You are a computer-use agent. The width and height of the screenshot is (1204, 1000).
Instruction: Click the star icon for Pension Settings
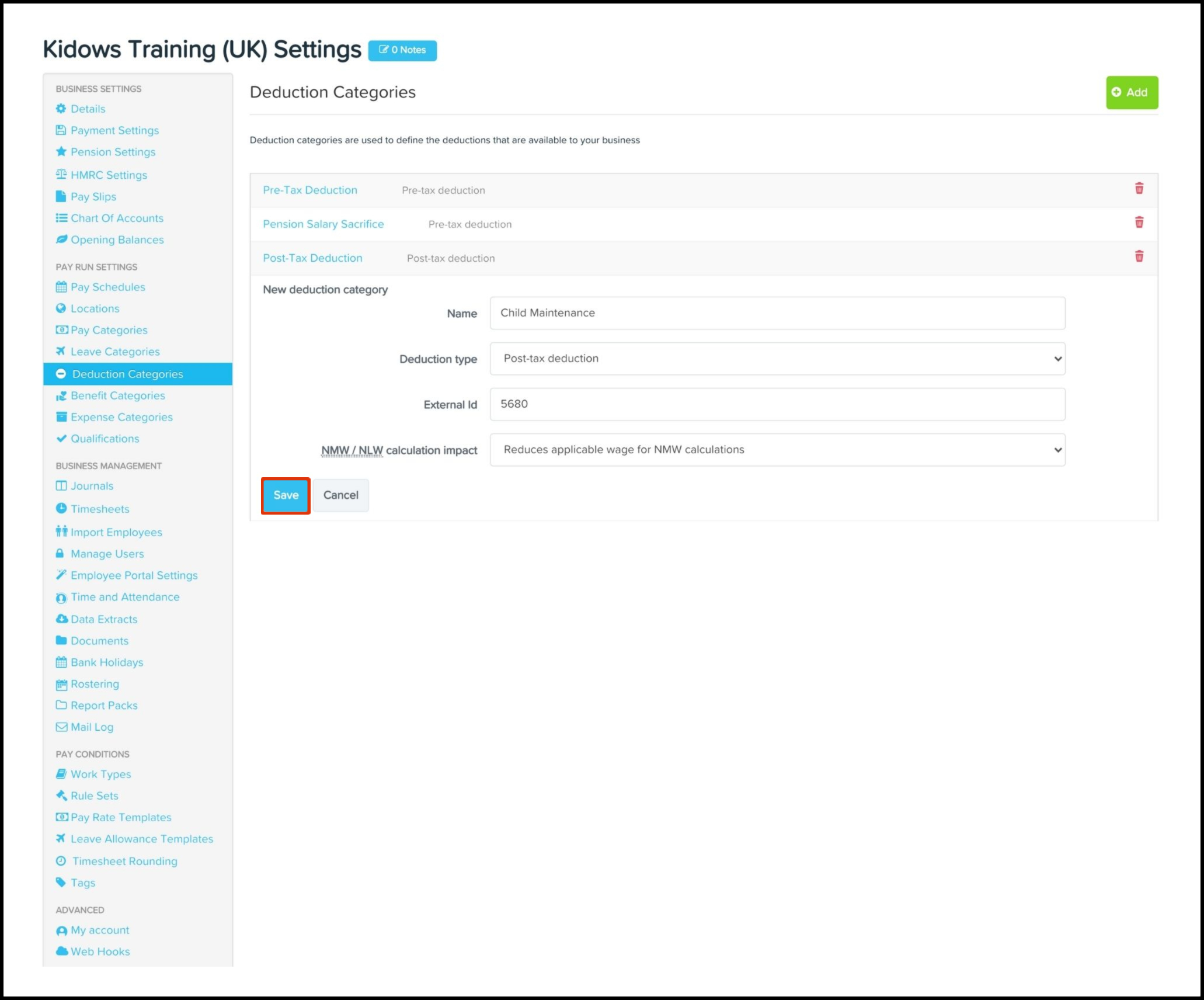click(x=61, y=152)
